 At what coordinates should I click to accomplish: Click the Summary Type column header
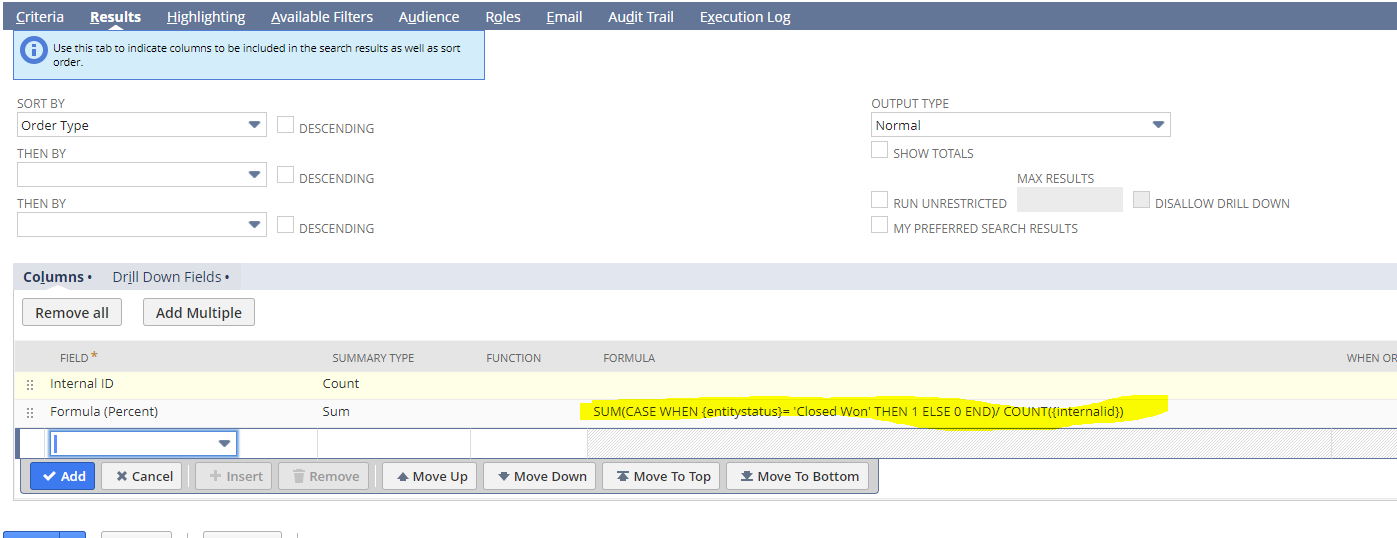tap(373, 358)
